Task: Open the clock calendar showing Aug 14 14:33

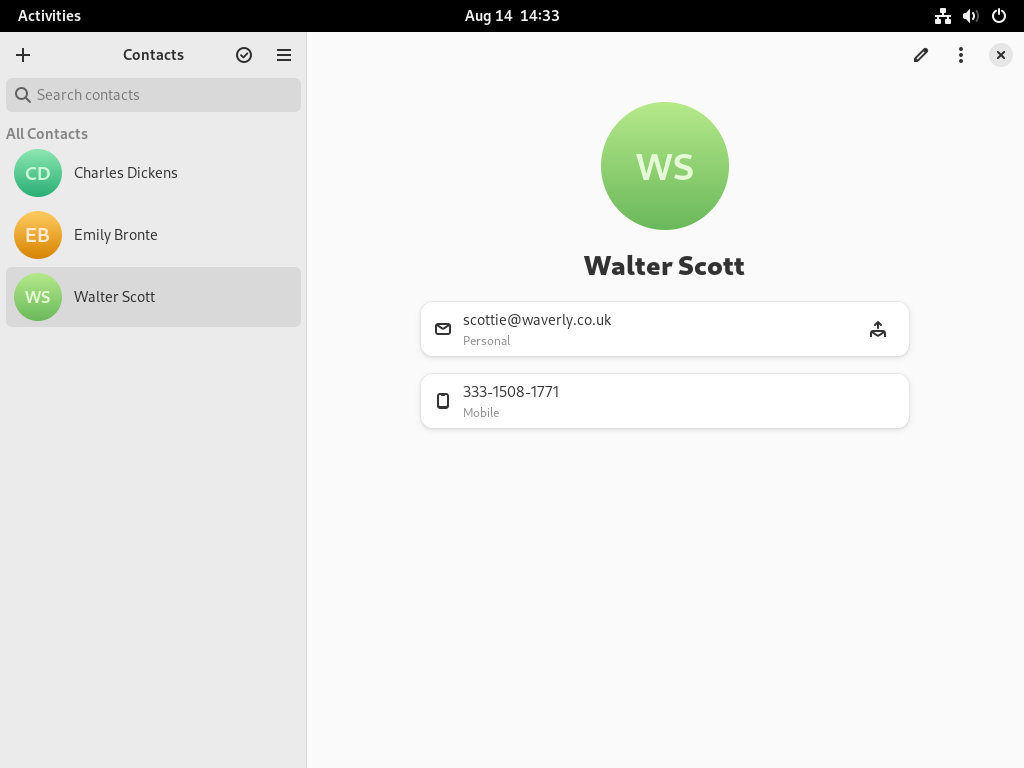Action: pyautogui.click(x=512, y=16)
